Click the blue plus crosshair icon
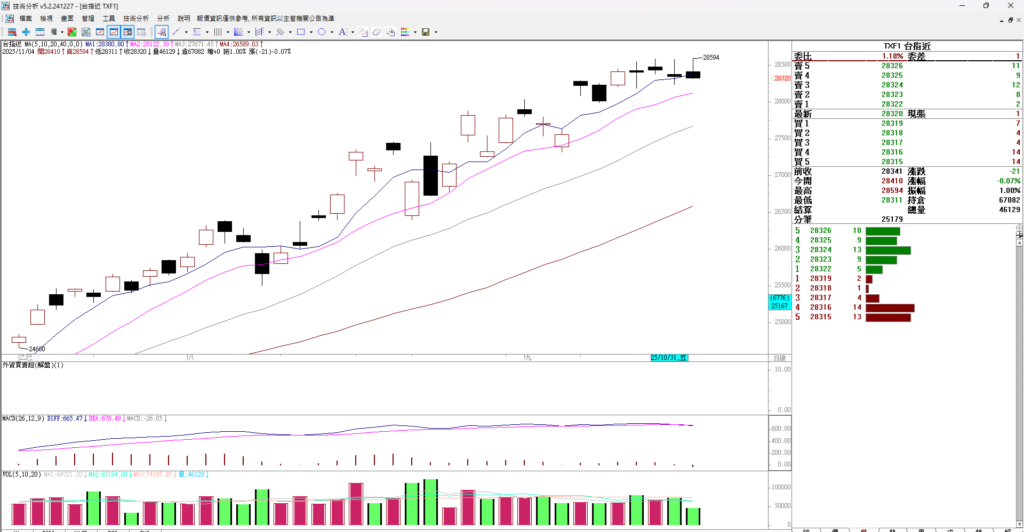The image size is (1024, 532). (26, 32)
